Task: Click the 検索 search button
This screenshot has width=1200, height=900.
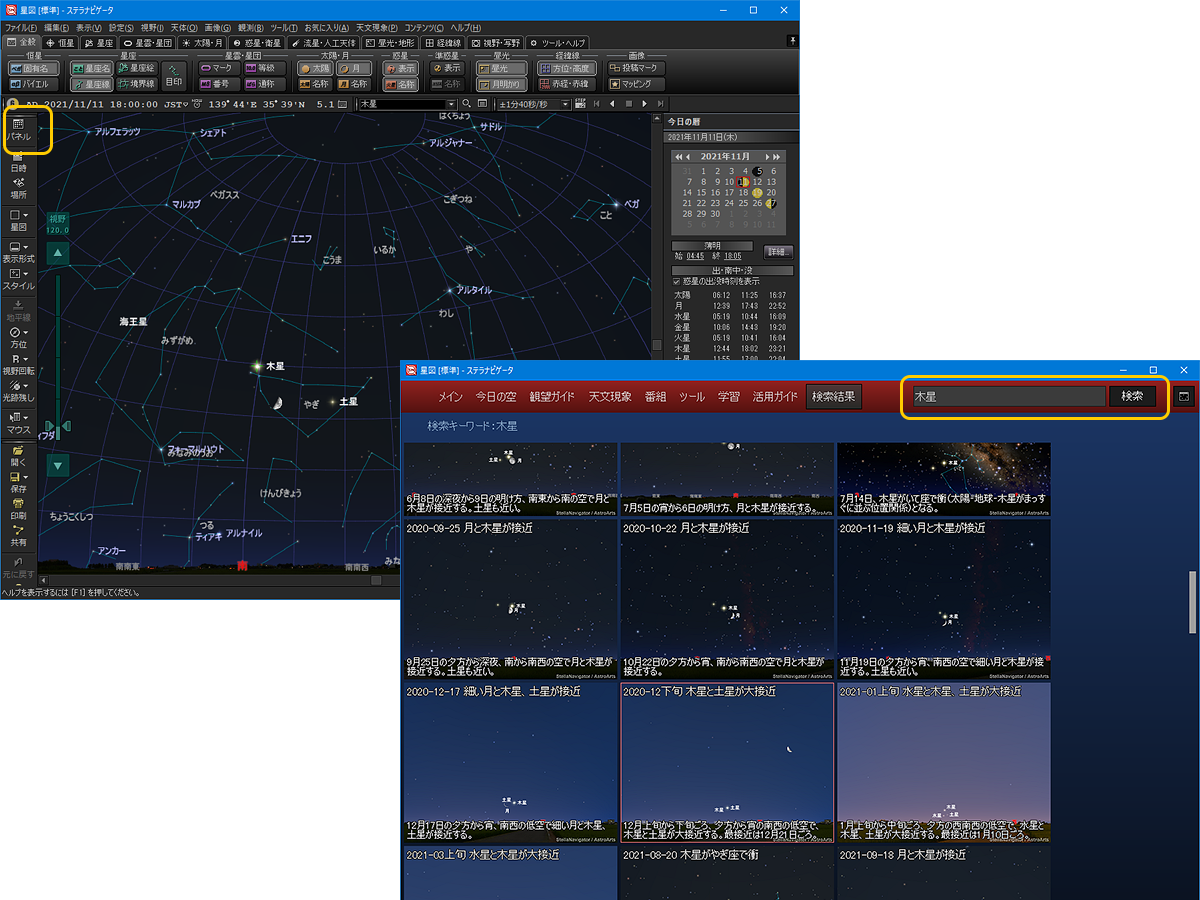Action: pos(1132,396)
